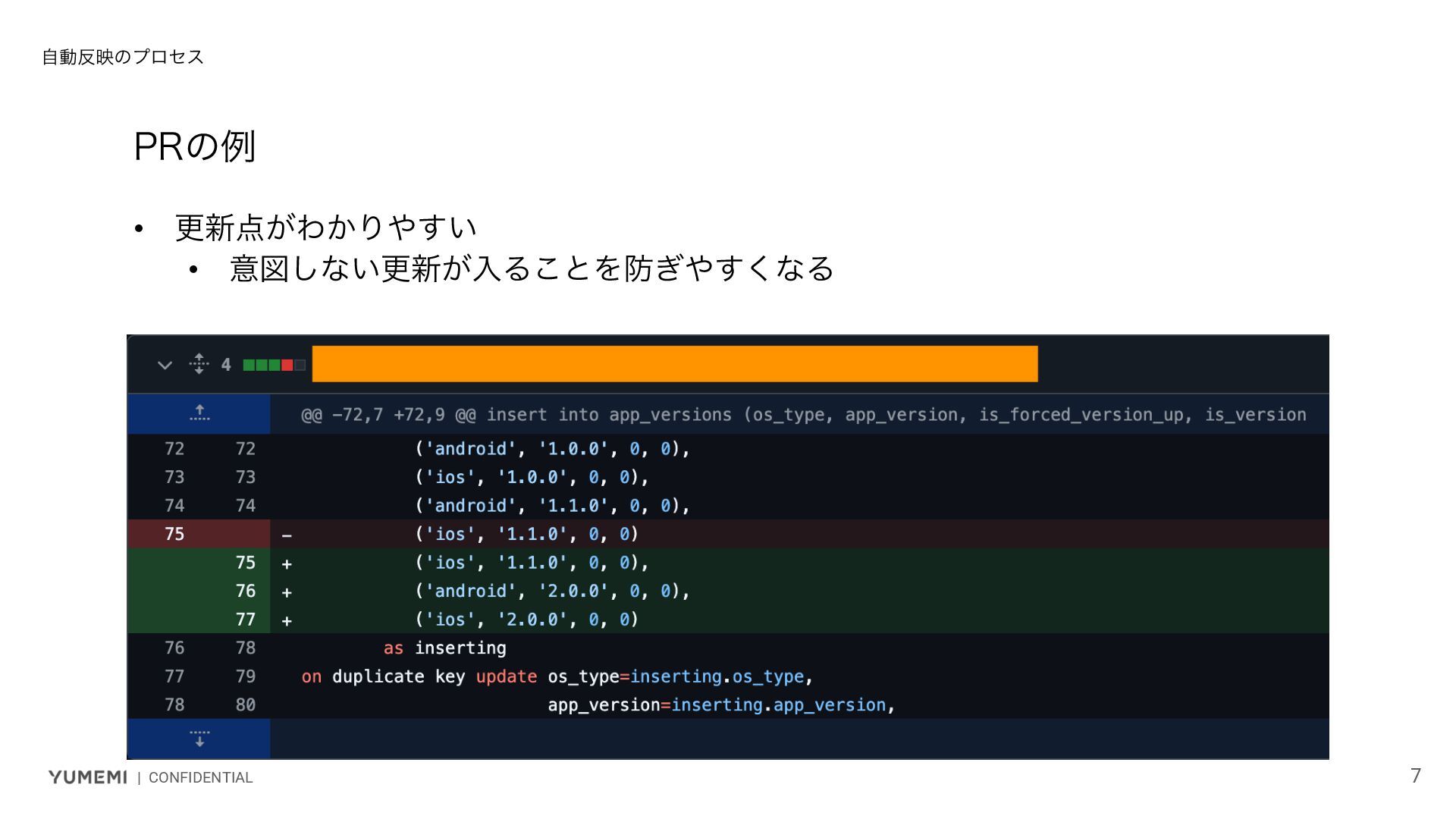
Task: Click the 'as inserting' code line
Action: 444,648
